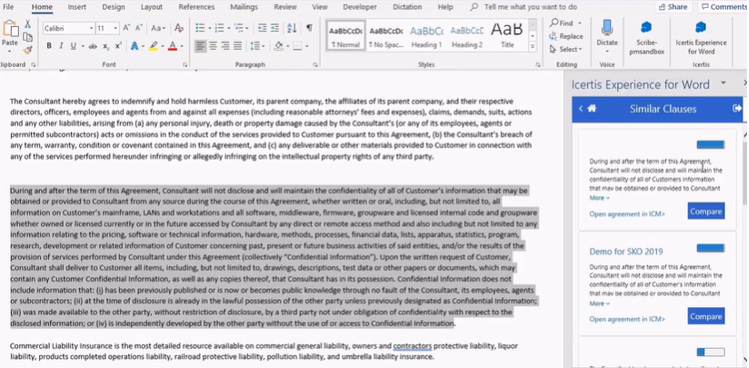Insert a numbered list
The height and width of the screenshot is (368, 749).
219,28
